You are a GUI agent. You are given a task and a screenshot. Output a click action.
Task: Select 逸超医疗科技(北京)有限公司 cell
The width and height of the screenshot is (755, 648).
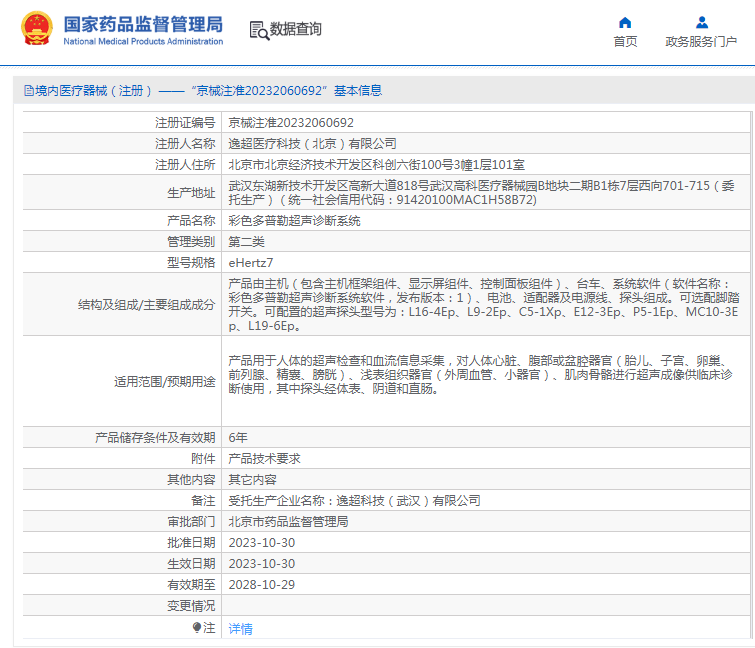point(312,143)
